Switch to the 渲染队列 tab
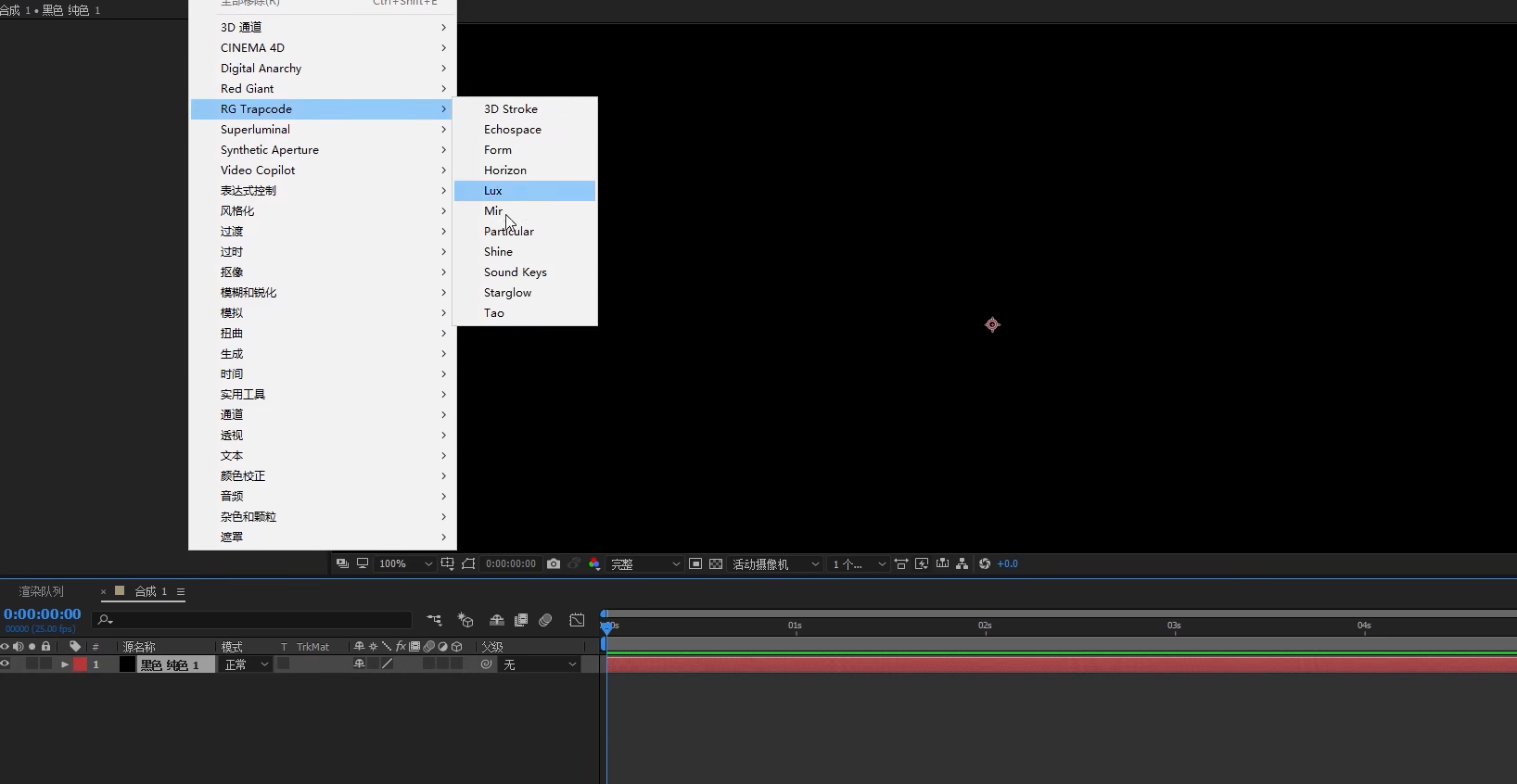This screenshot has height=784, width=1517. coord(42,591)
